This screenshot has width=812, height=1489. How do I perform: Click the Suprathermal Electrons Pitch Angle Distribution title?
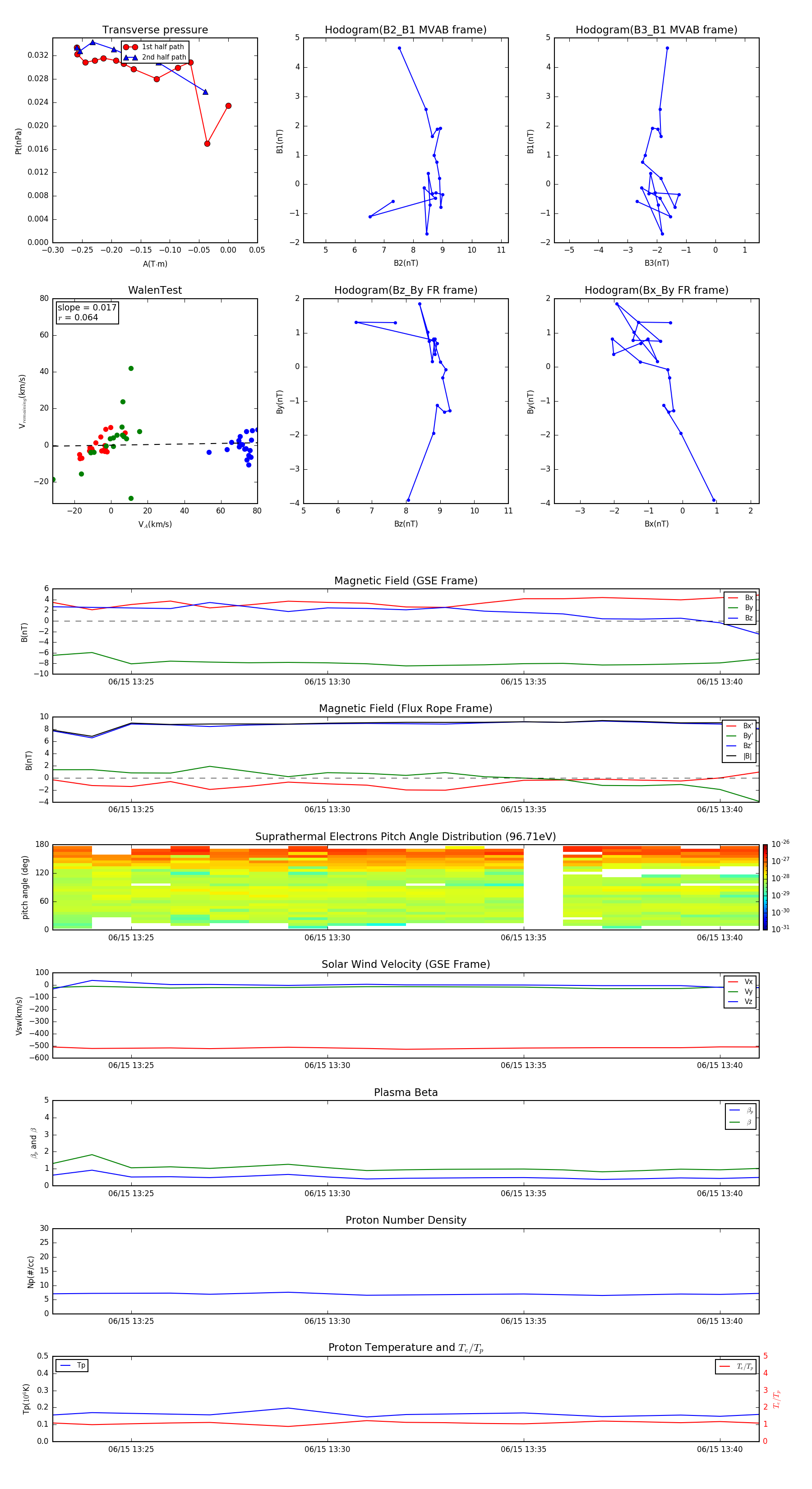coord(406,837)
